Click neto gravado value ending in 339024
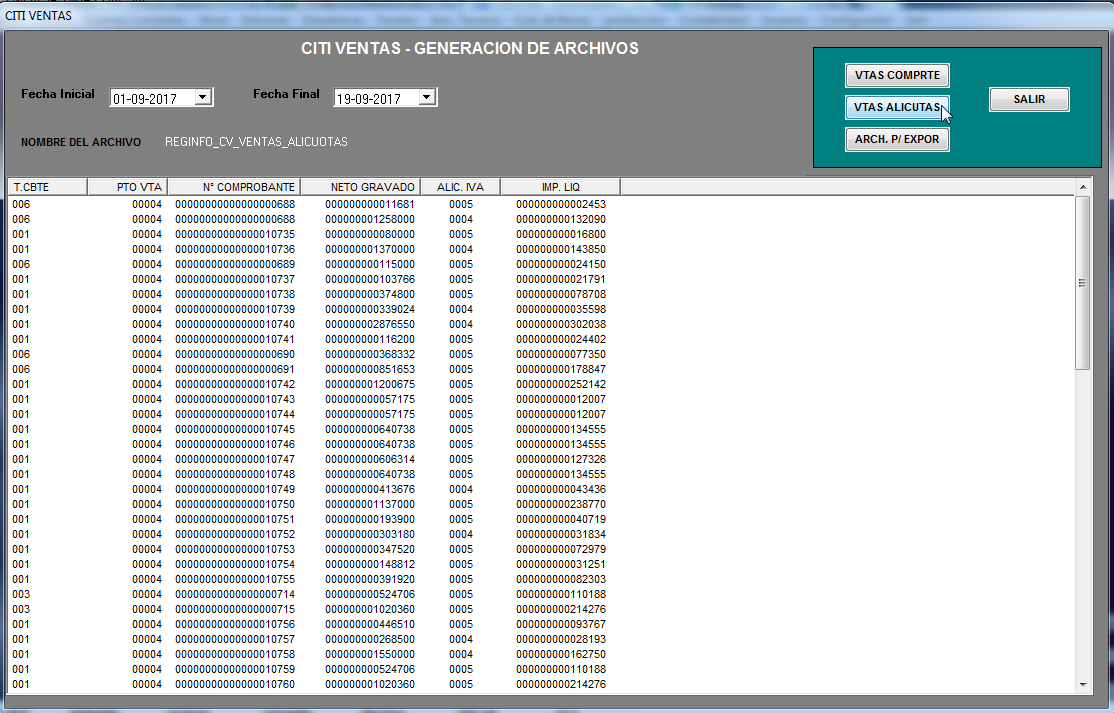This screenshot has width=1114, height=713. [370, 310]
